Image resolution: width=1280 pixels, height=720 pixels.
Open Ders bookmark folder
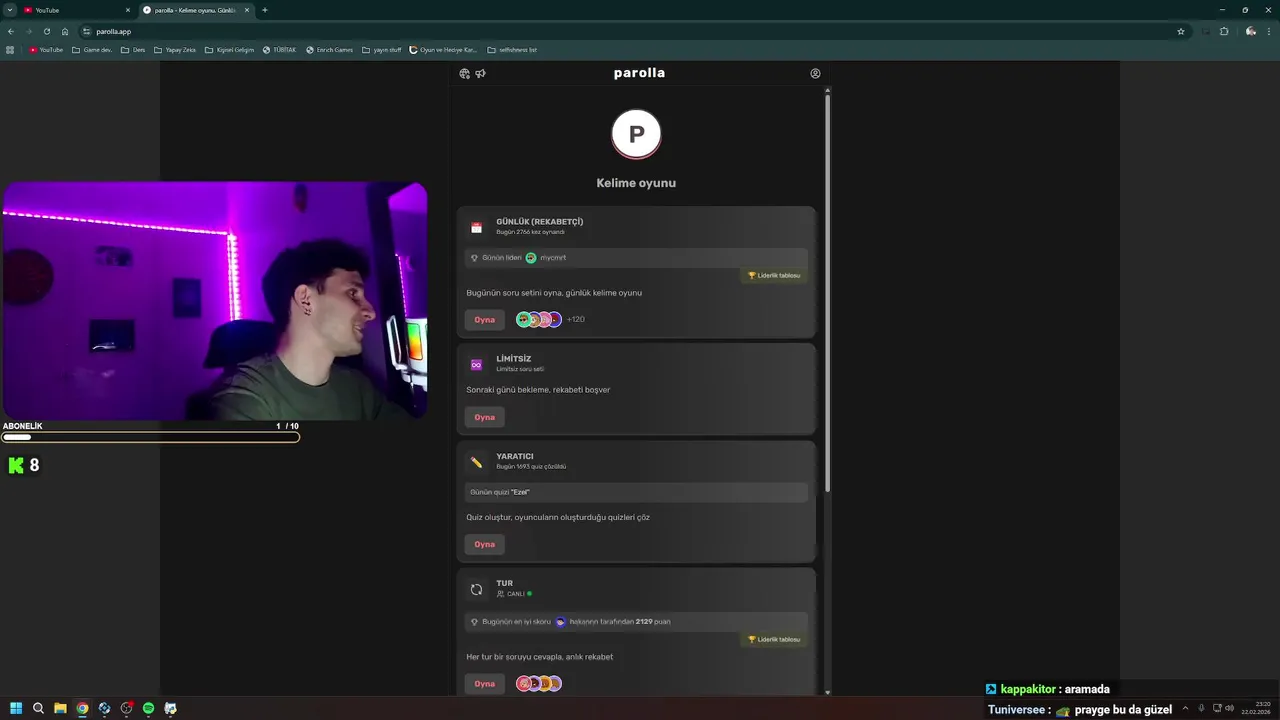click(133, 50)
